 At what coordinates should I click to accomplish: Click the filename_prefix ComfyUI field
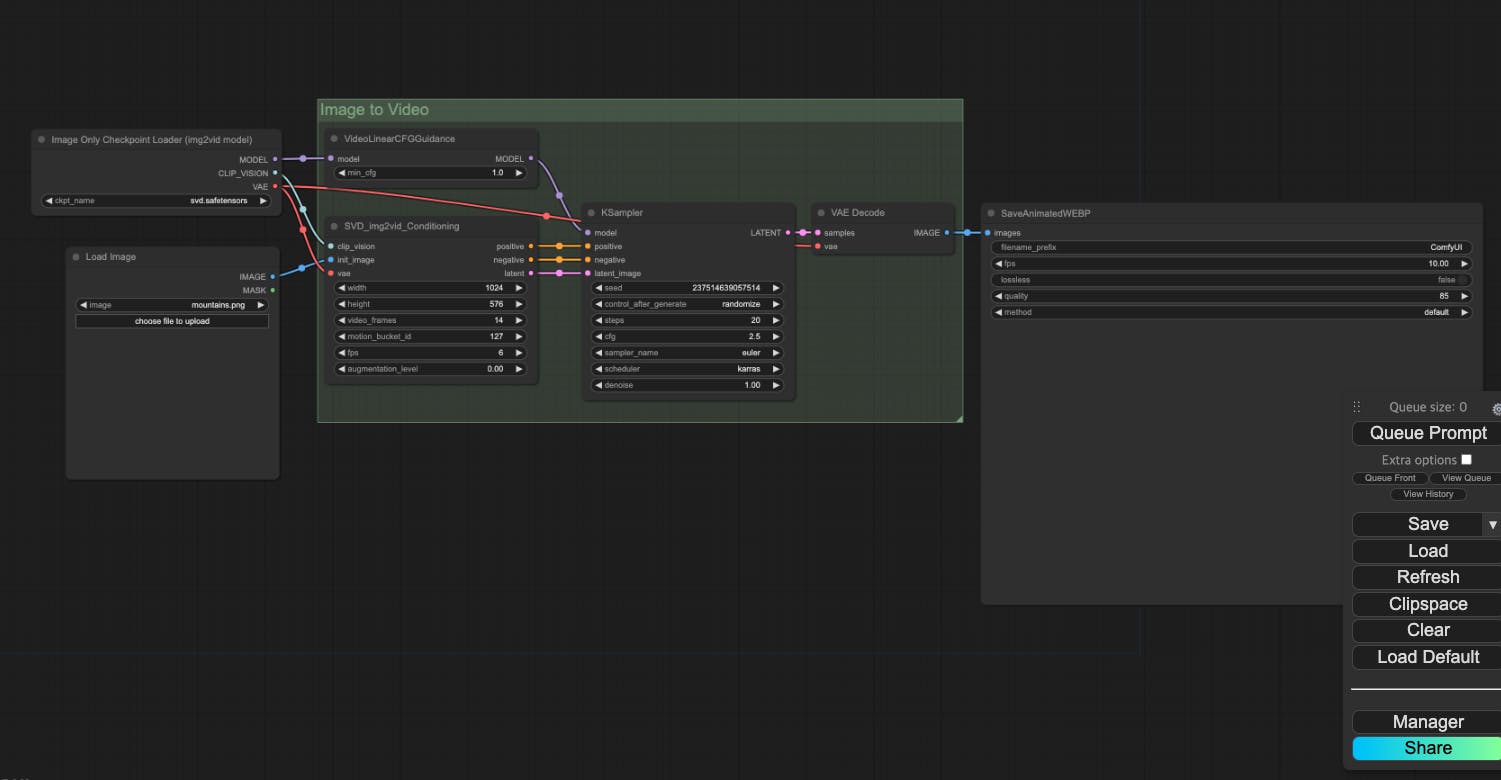click(x=1231, y=247)
